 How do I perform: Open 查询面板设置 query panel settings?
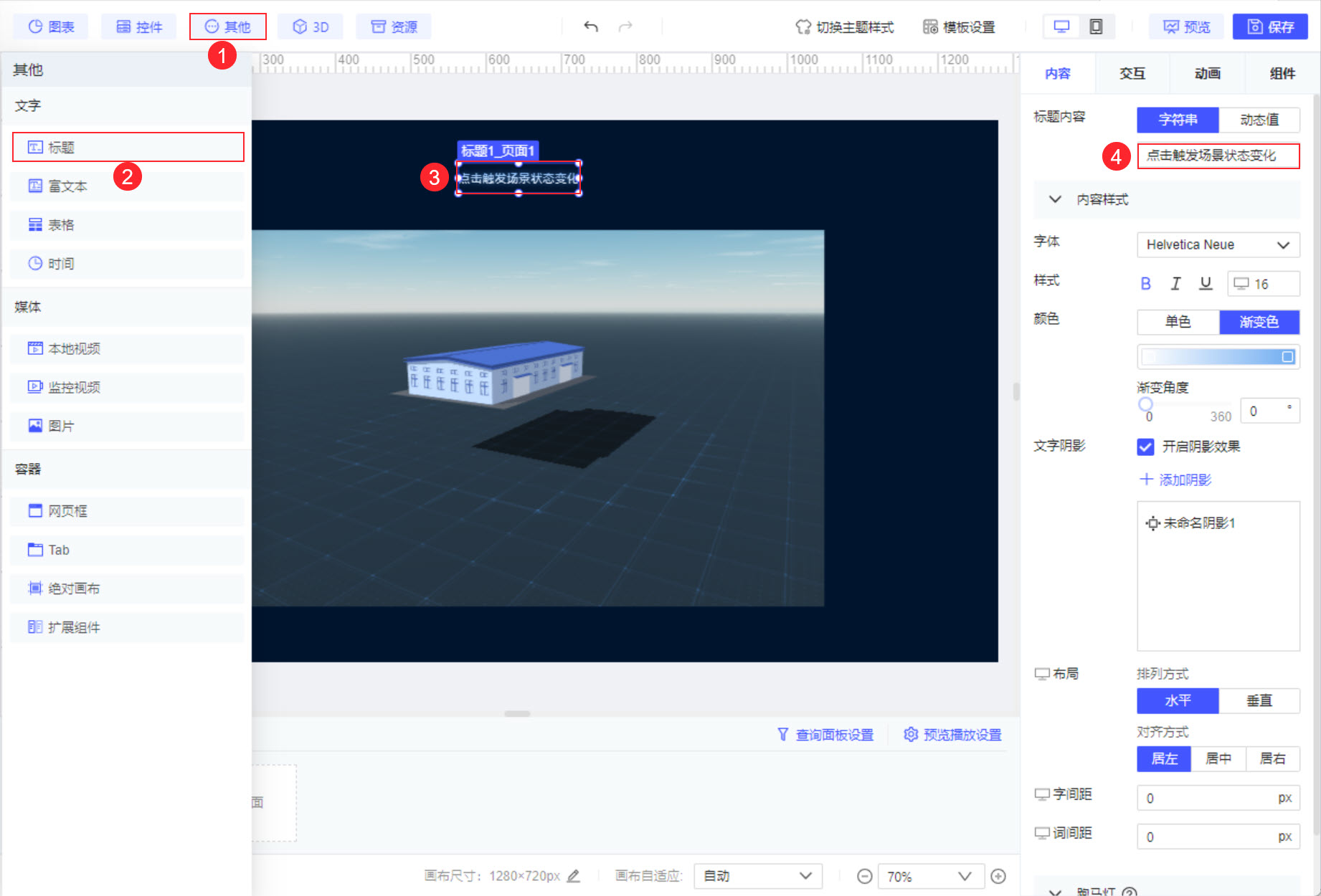click(825, 735)
